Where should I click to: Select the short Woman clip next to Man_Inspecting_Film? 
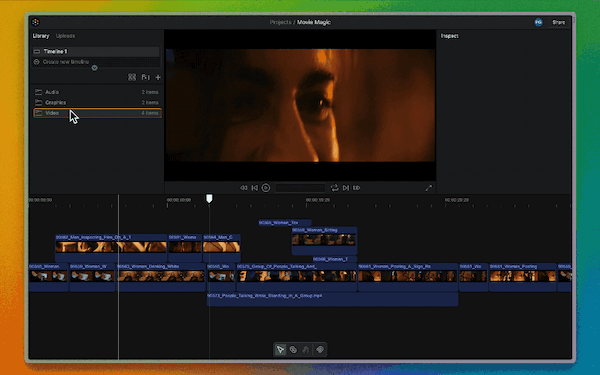(x=185, y=248)
